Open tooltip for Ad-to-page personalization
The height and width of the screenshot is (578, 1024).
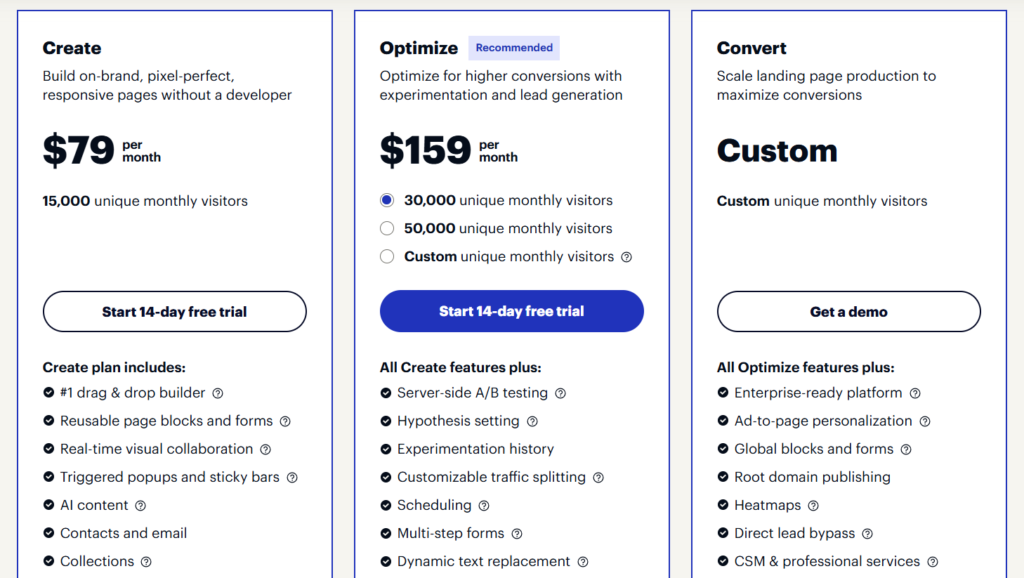(x=924, y=420)
